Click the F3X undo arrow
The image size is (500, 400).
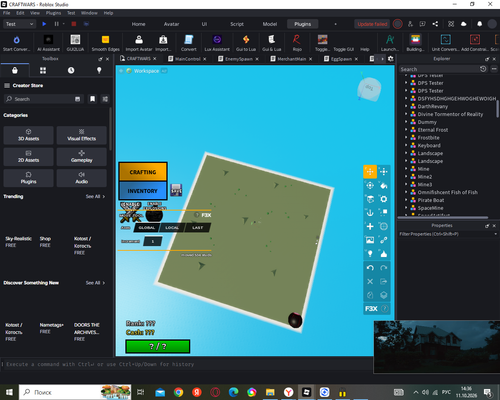point(370,268)
